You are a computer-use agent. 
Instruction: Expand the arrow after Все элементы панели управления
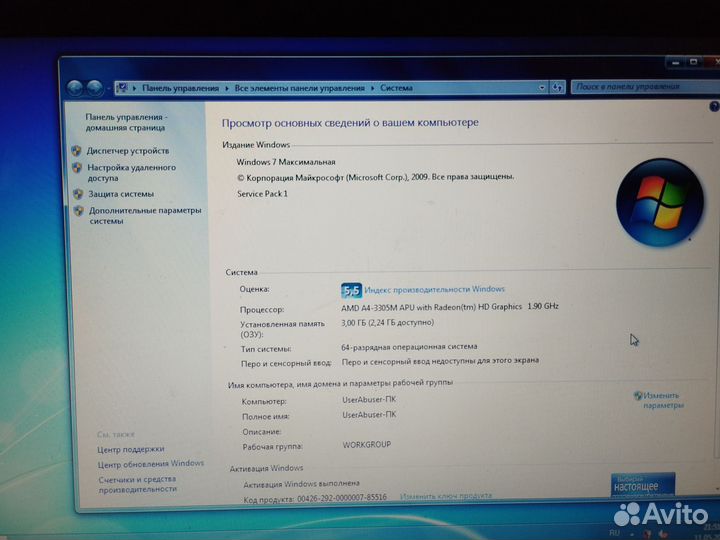click(372, 88)
